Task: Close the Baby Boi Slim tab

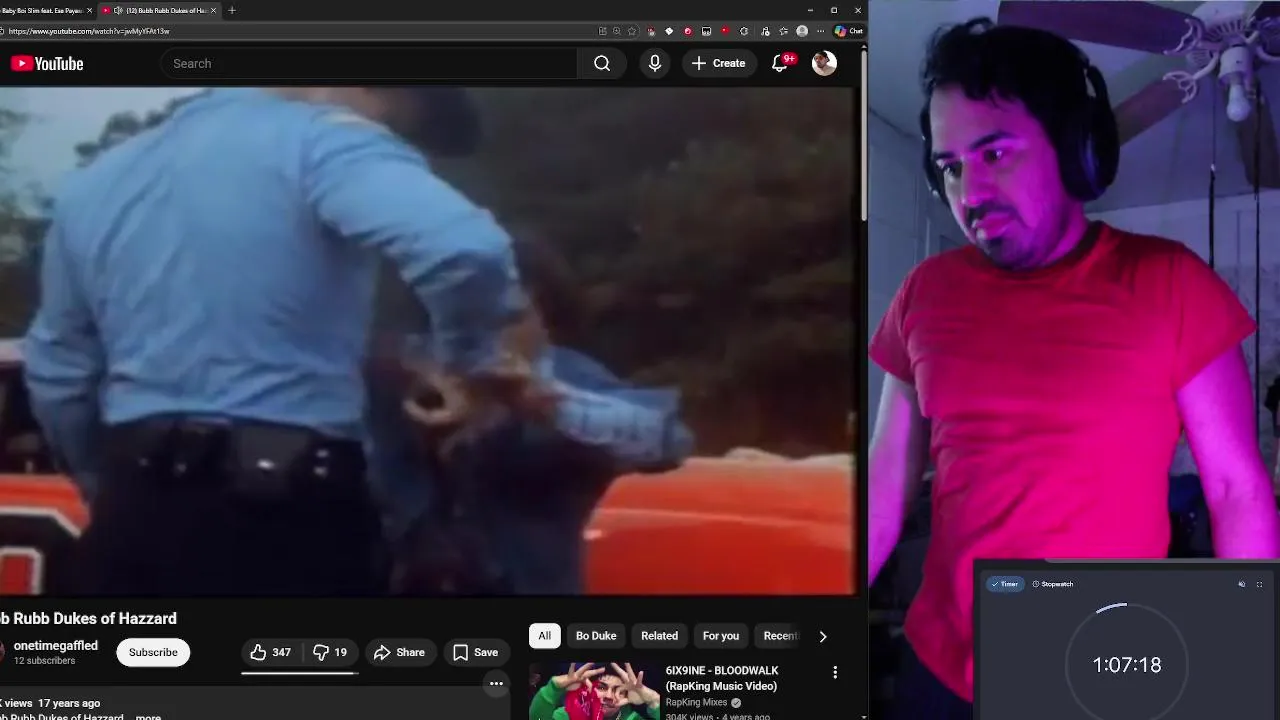Action: tap(89, 10)
